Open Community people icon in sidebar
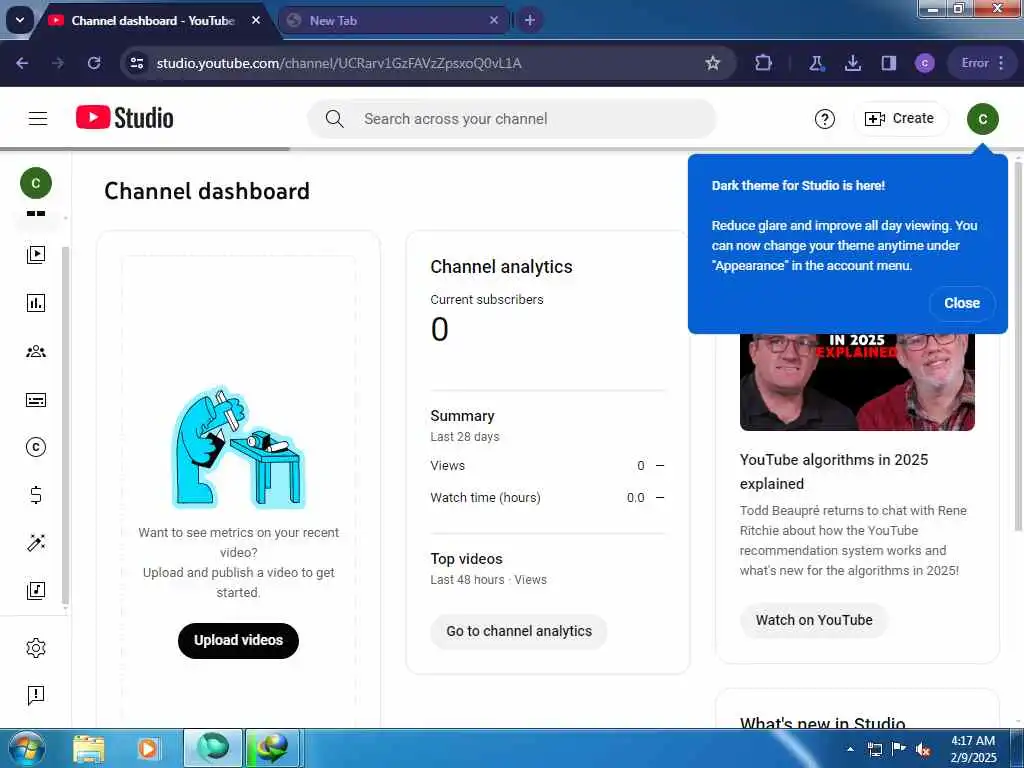 (36, 351)
